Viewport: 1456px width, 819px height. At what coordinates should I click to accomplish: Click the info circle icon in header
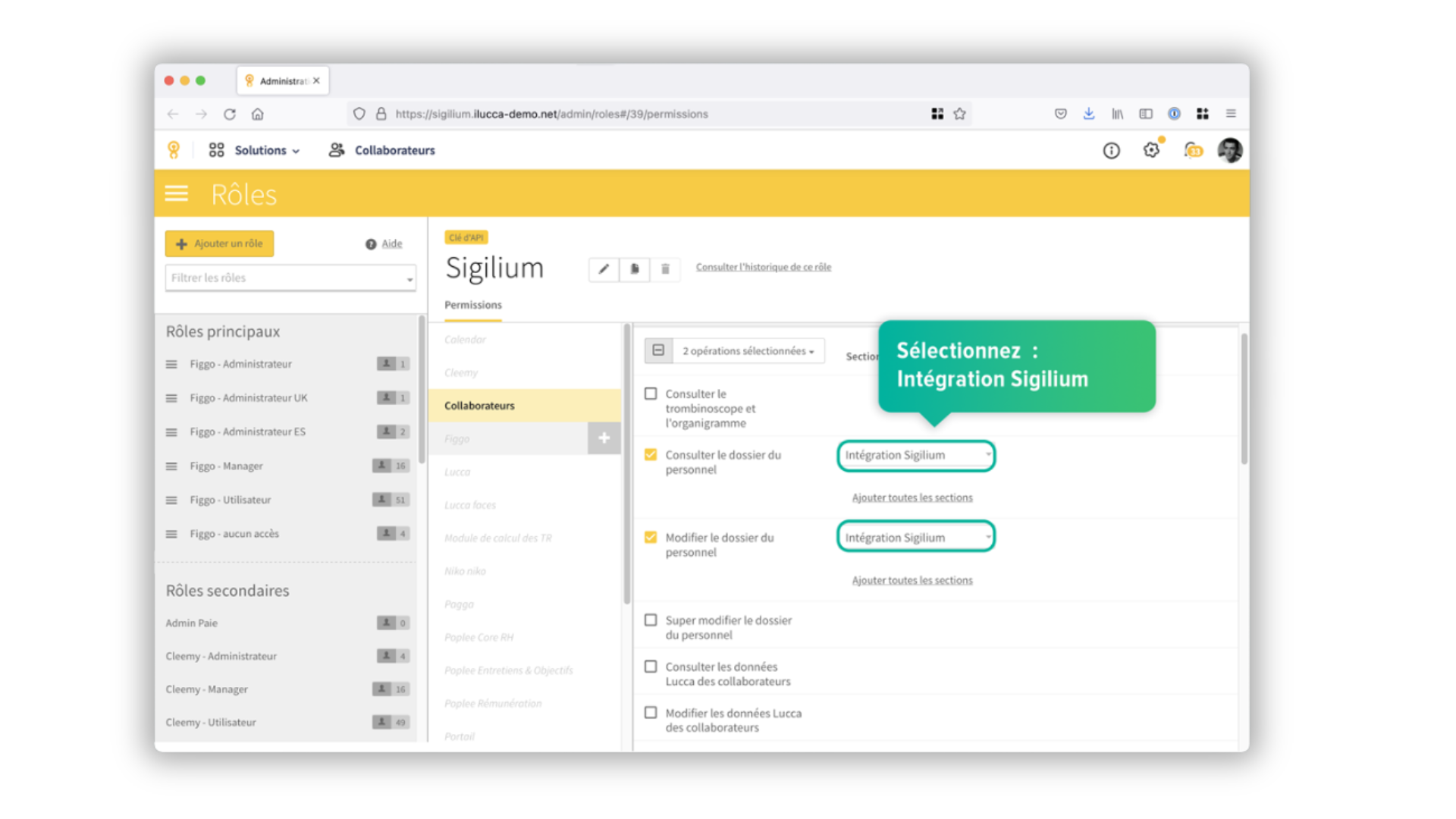1111,150
